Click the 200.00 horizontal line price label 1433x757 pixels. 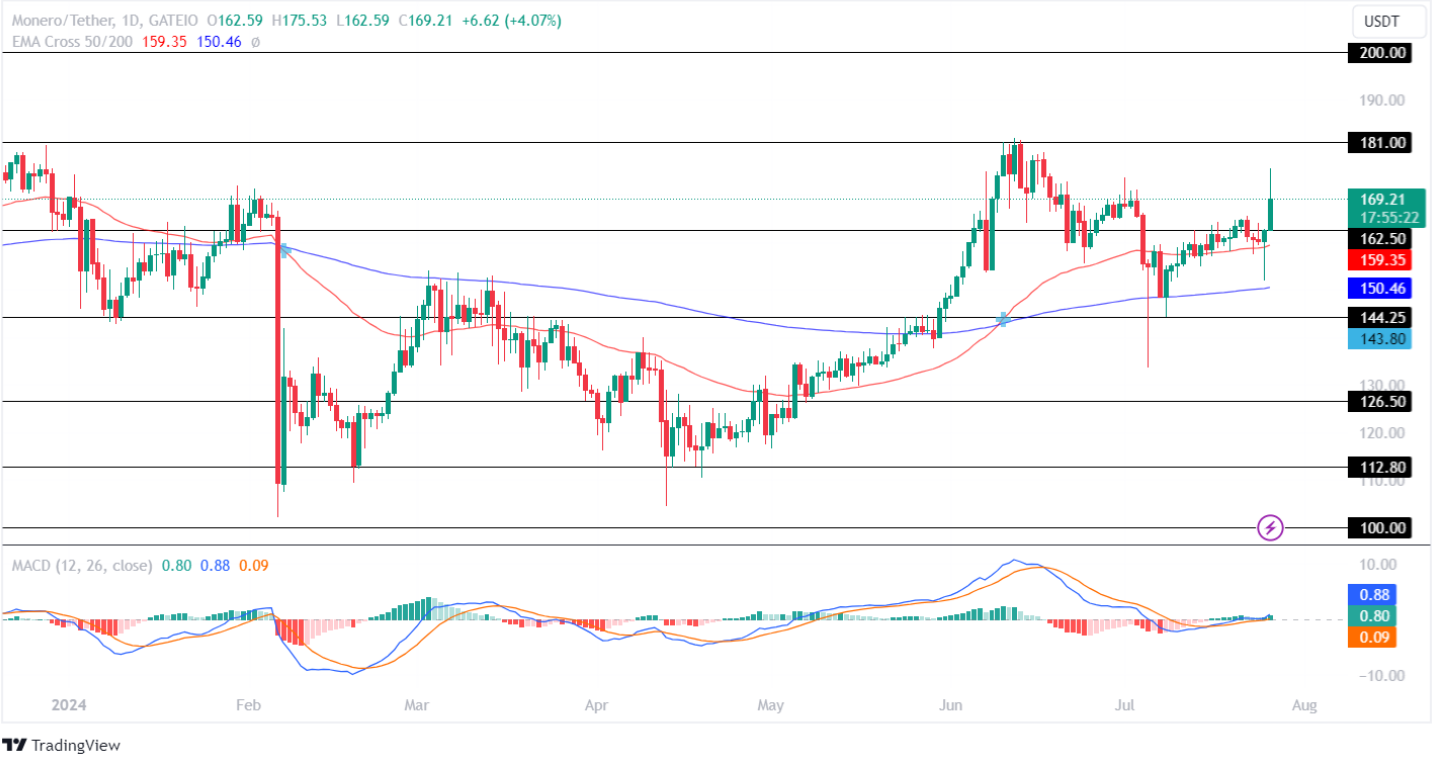tap(1380, 53)
